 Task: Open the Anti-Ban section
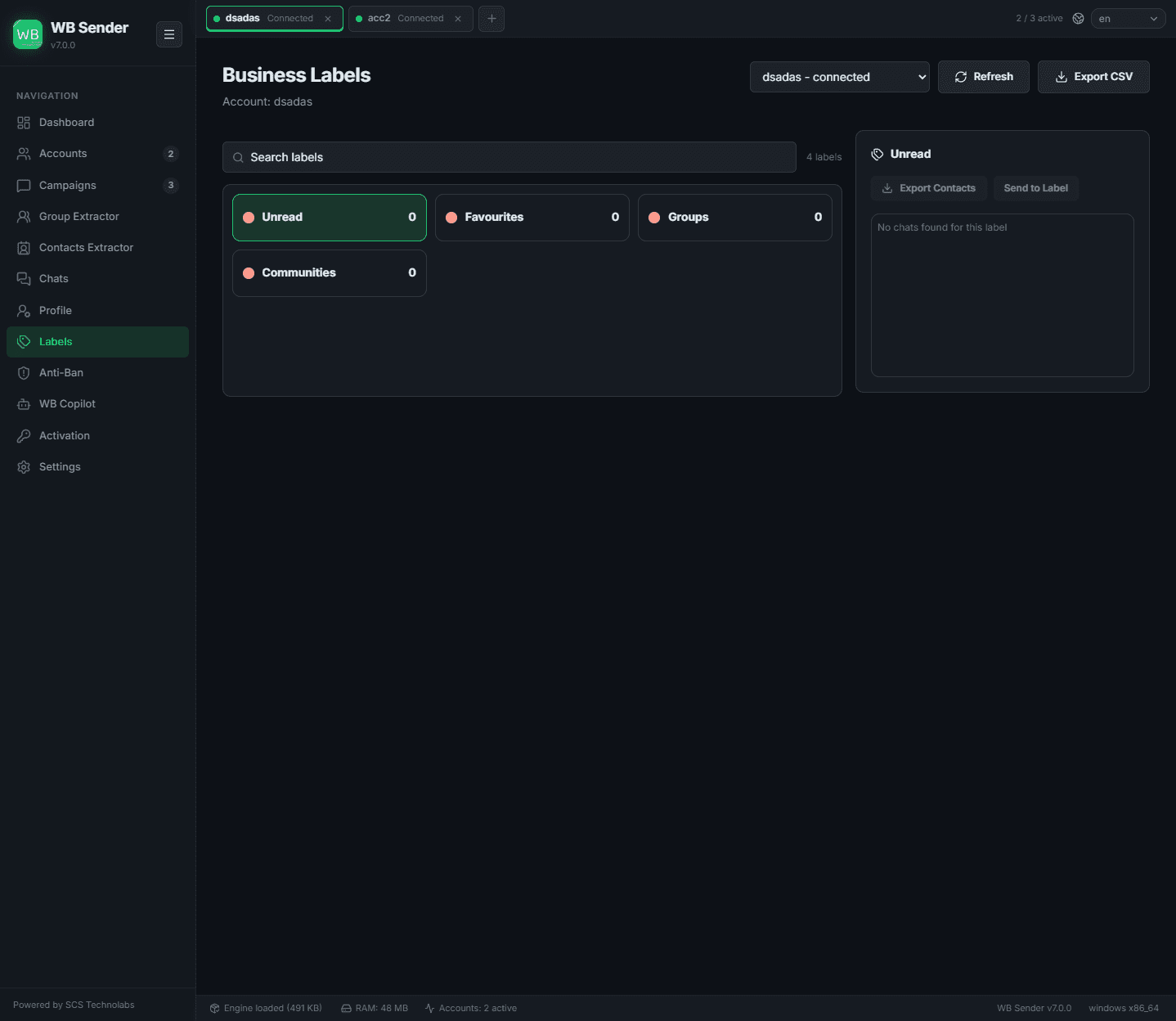coord(97,373)
